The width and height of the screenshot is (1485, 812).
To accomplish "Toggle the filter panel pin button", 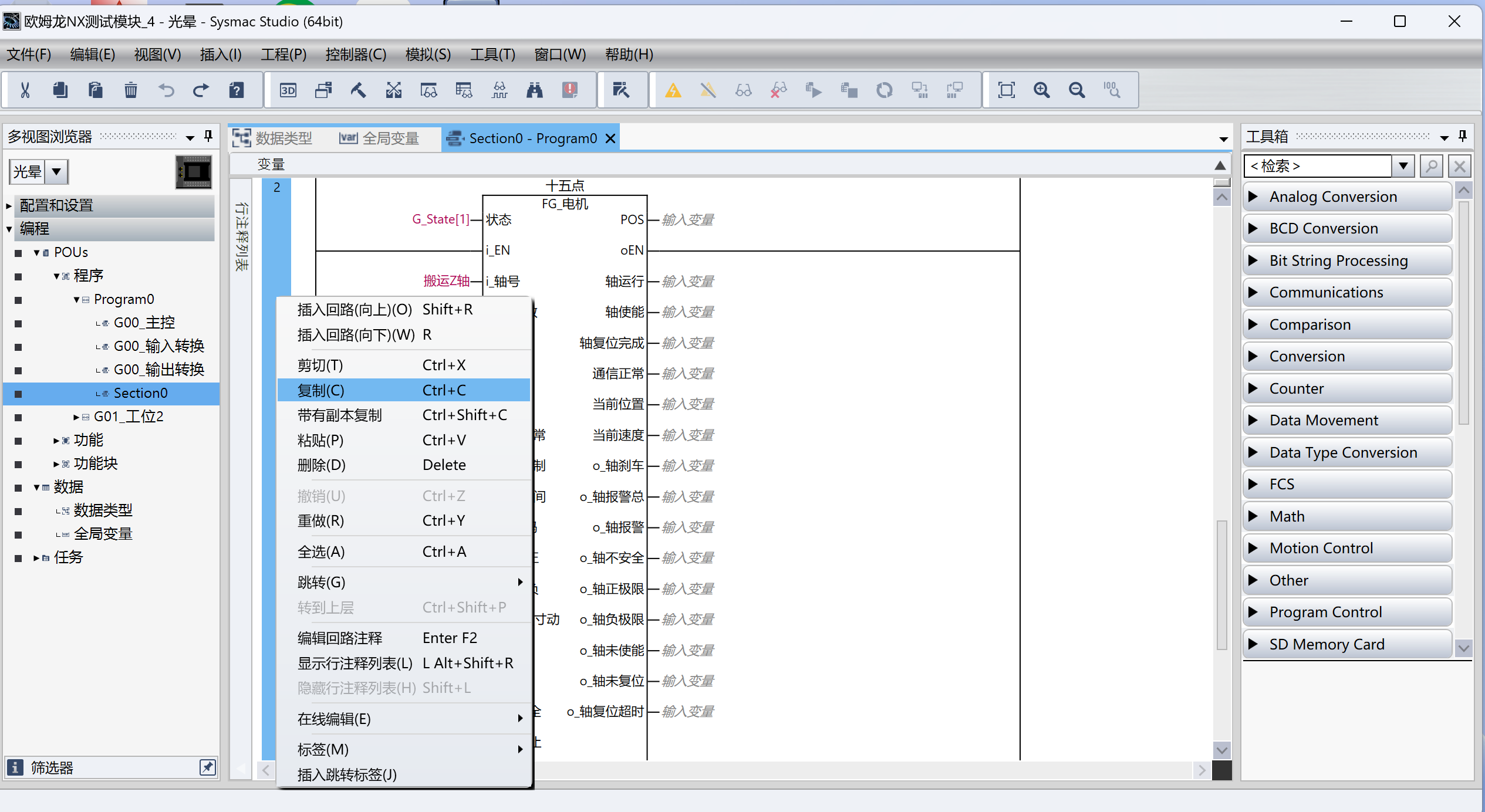I will click(x=207, y=767).
